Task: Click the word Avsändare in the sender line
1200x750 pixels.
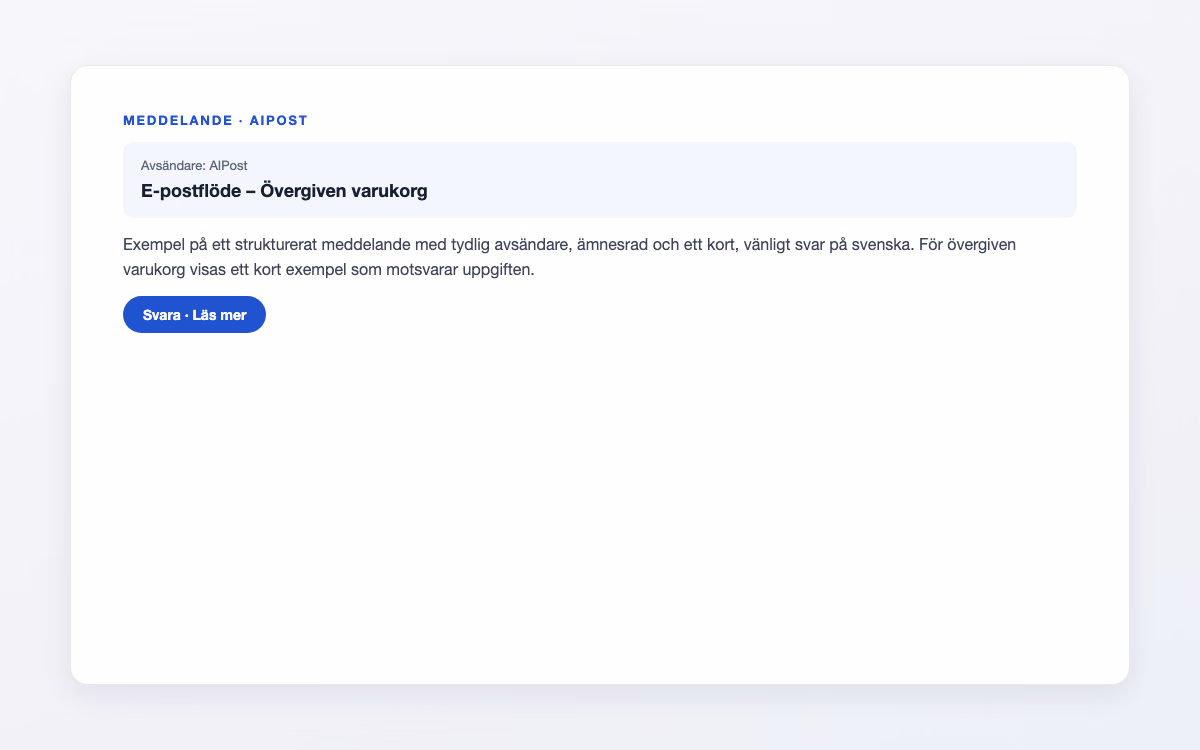Action: (x=172, y=165)
